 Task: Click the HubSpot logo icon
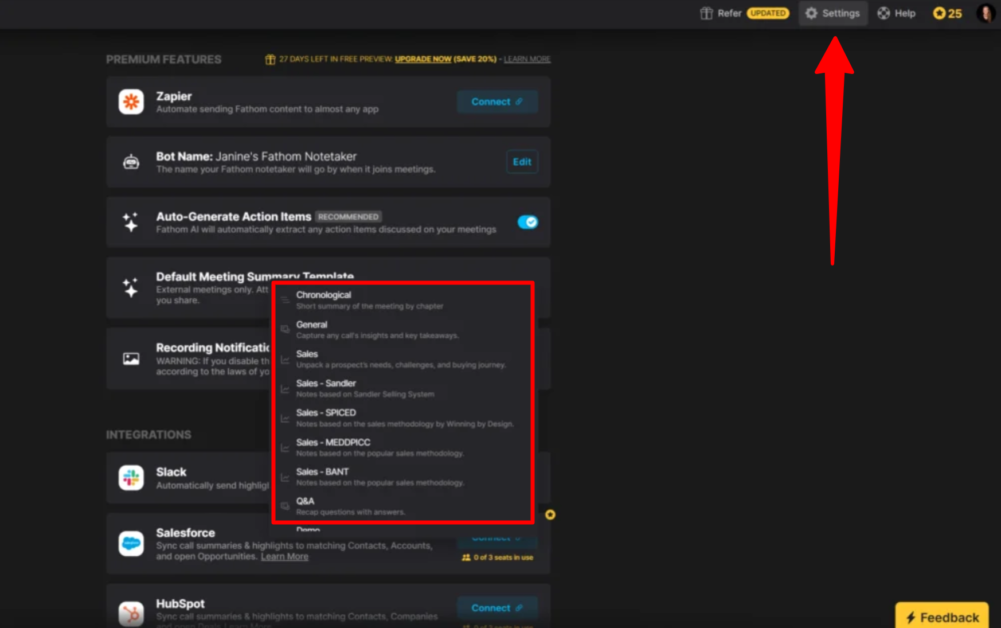pos(131,611)
